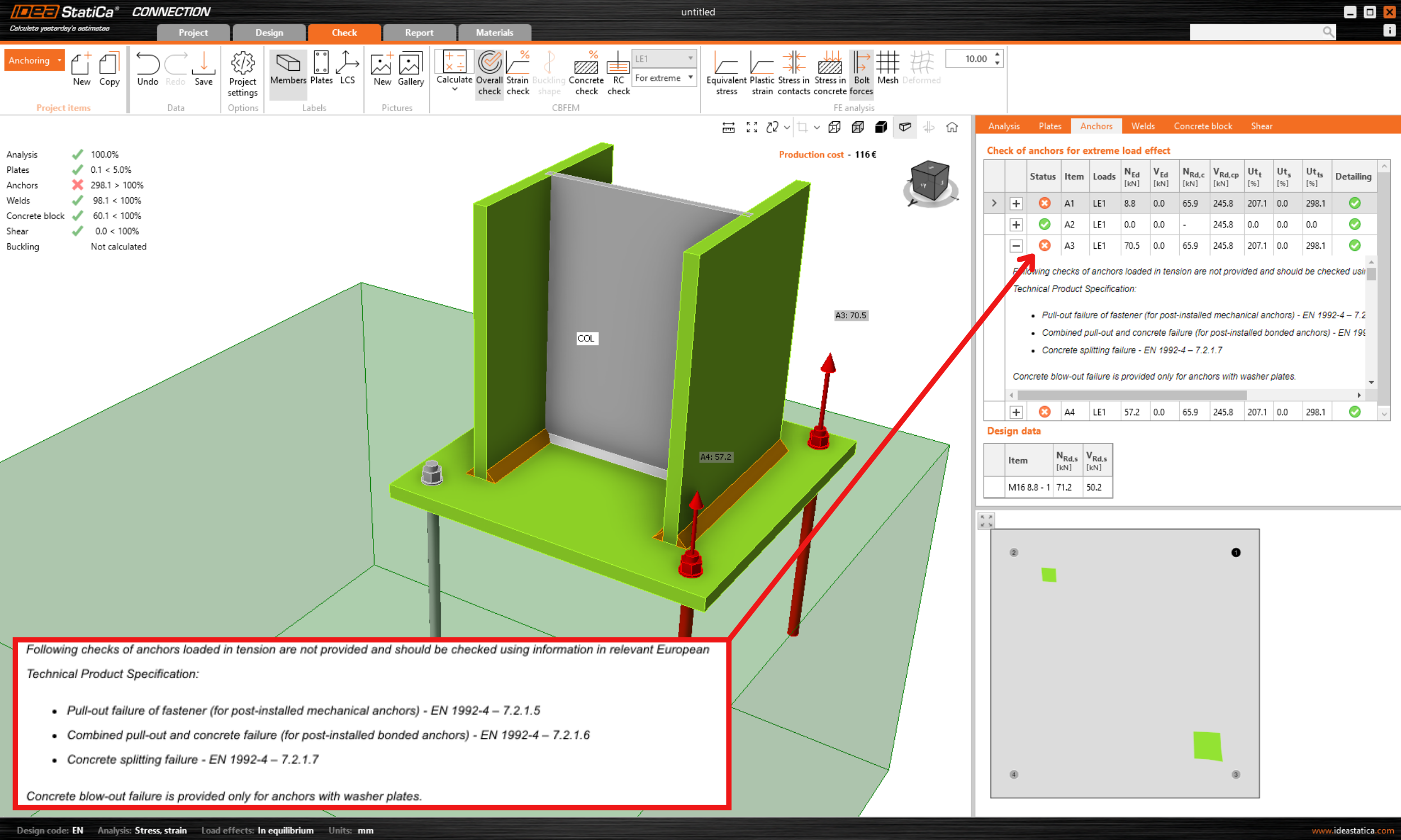Collapse anchor A3 row details

pyautogui.click(x=1016, y=246)
